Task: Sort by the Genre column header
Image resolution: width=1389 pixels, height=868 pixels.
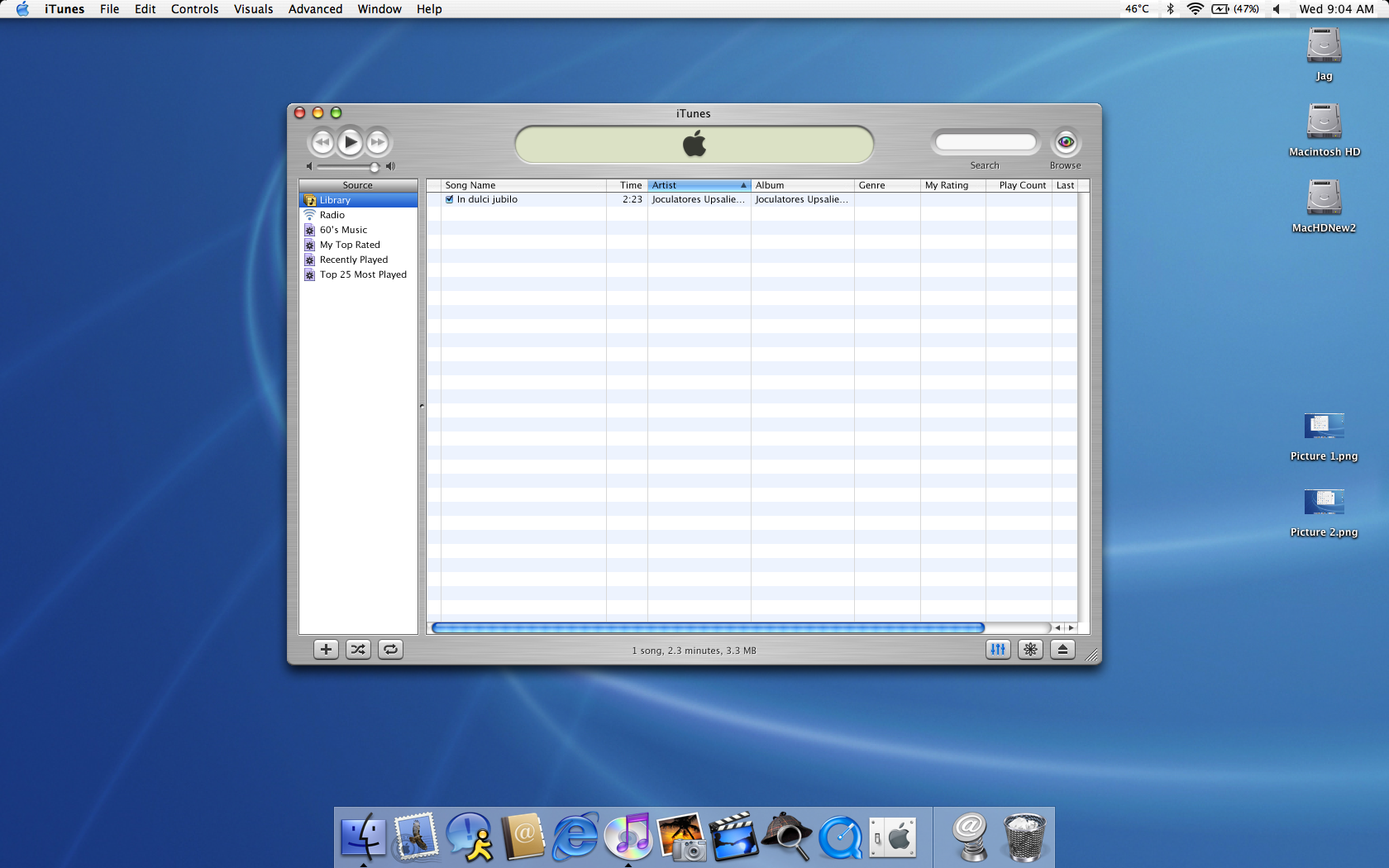Action: click(x=888, y=185)
